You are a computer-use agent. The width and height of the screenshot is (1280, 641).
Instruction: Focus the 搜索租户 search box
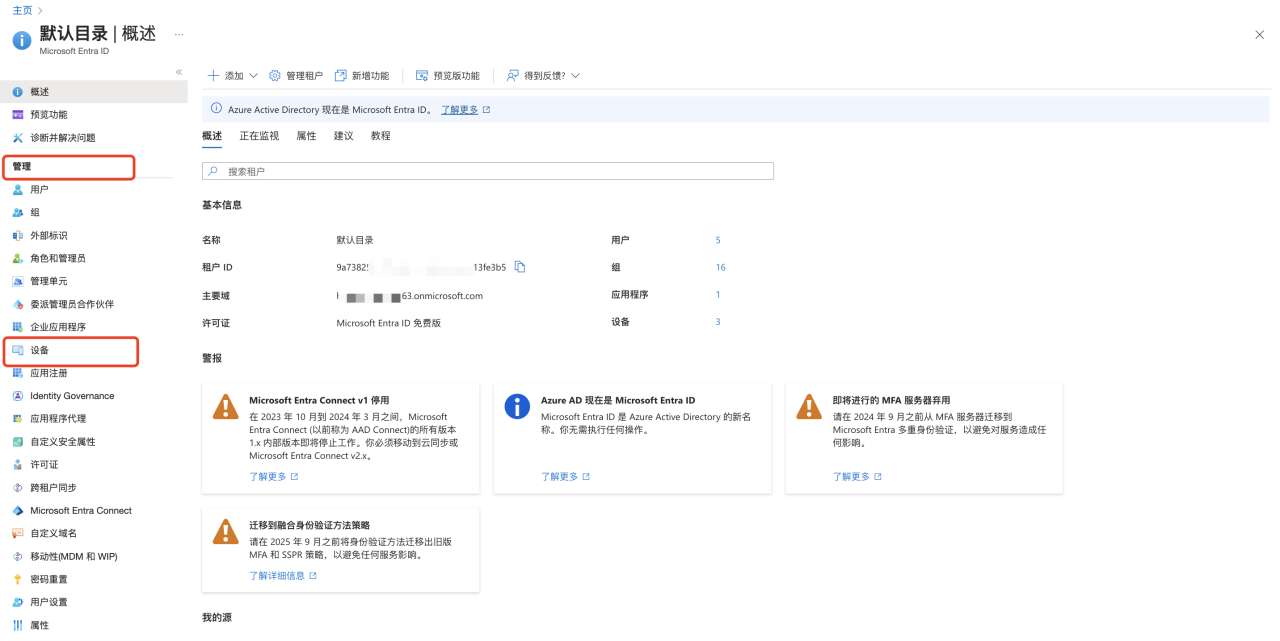pos(488,172)
